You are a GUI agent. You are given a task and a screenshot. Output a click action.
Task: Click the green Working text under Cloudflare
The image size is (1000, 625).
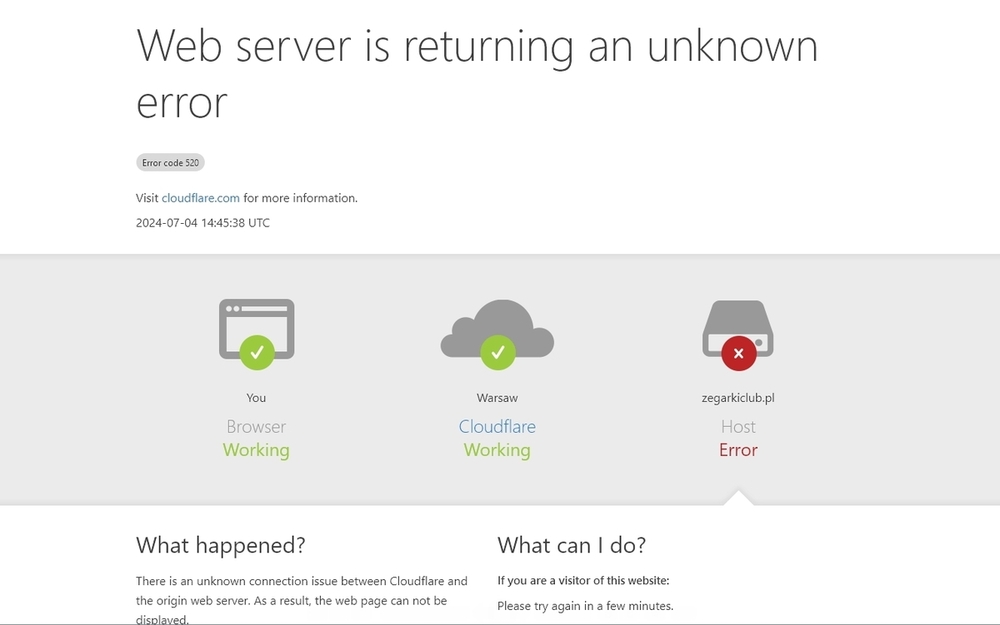pyautogui.click(x=497, y=450)
